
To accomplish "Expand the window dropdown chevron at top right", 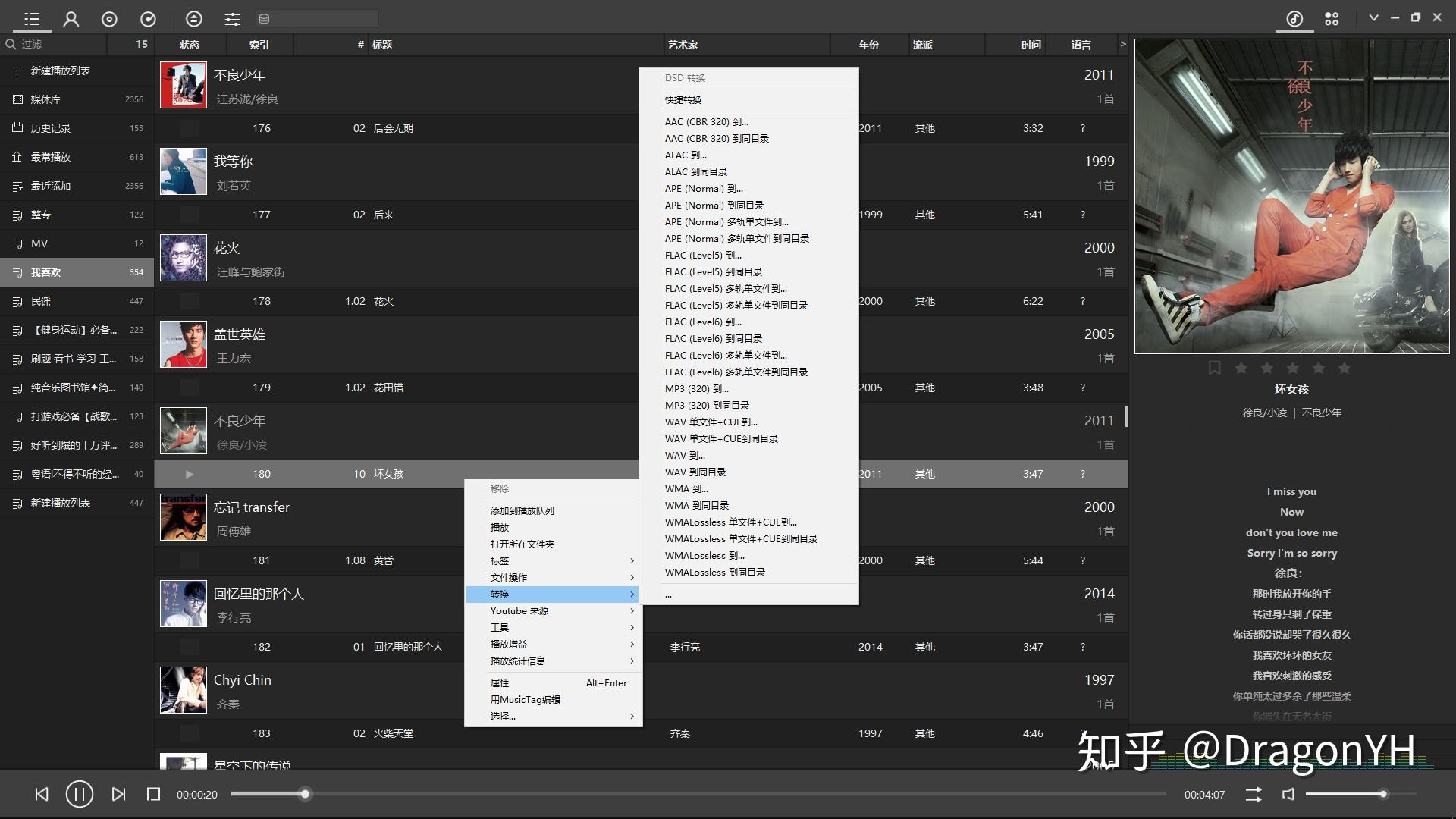I will pos(1374,17).
